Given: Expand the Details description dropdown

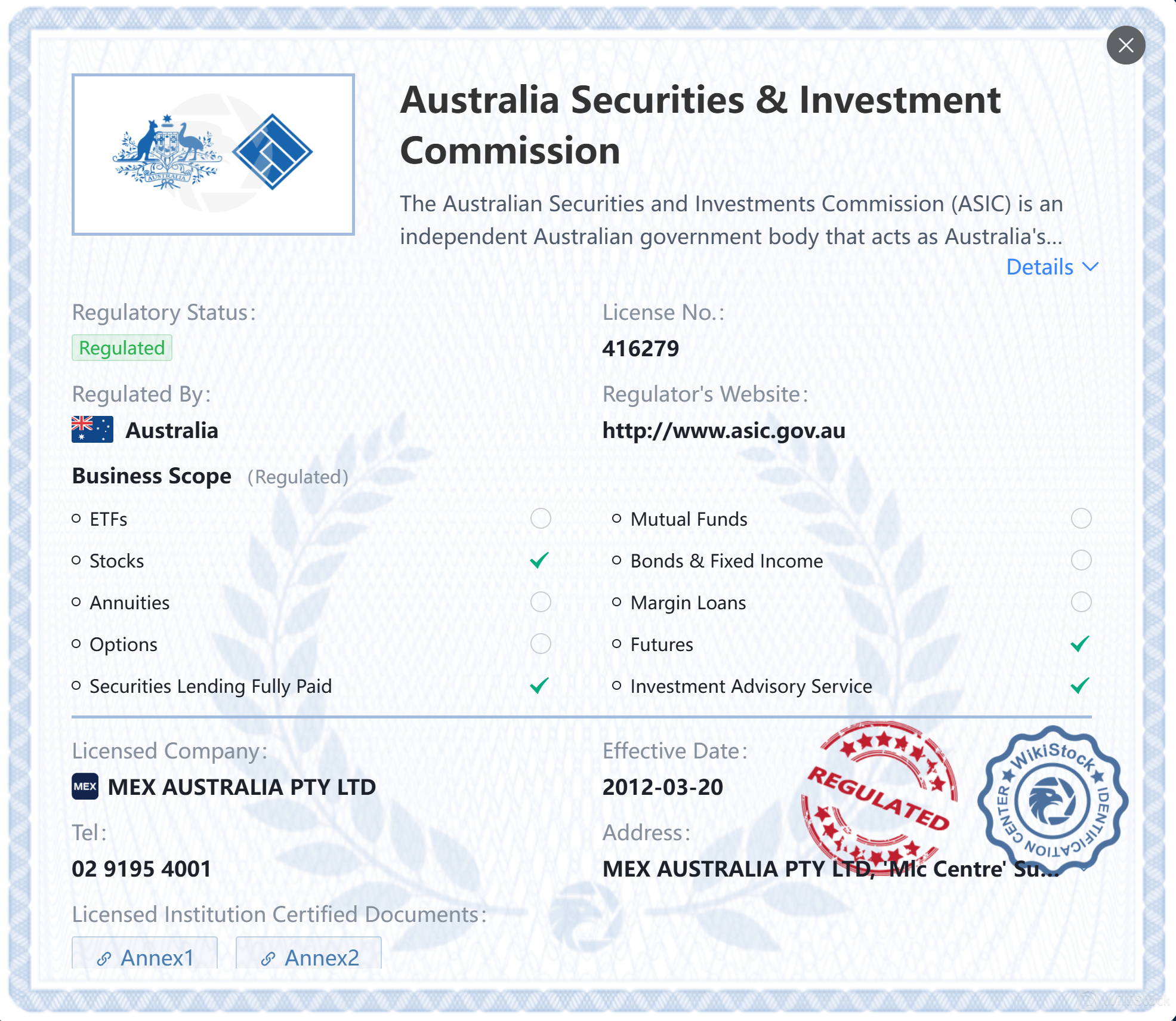Looking at the screenshot, I should pos(1040,267).
